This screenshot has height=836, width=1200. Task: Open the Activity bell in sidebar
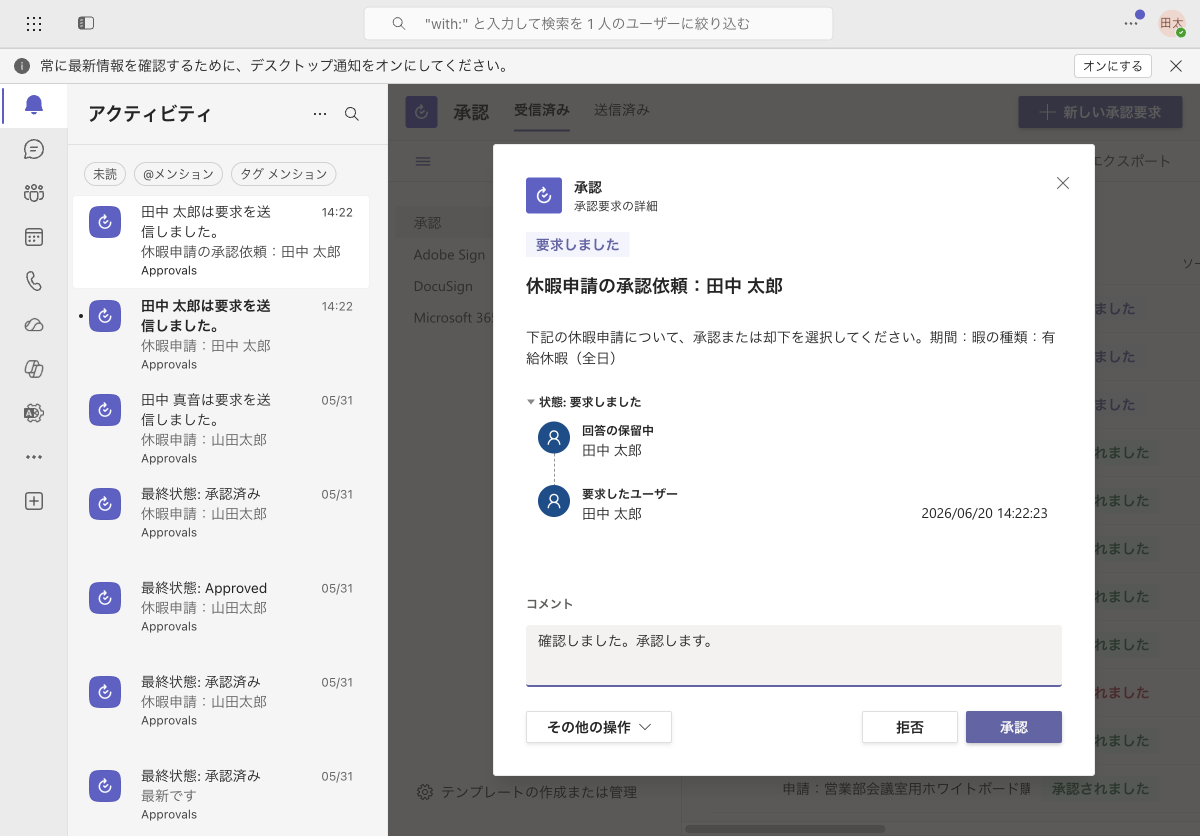34,104
